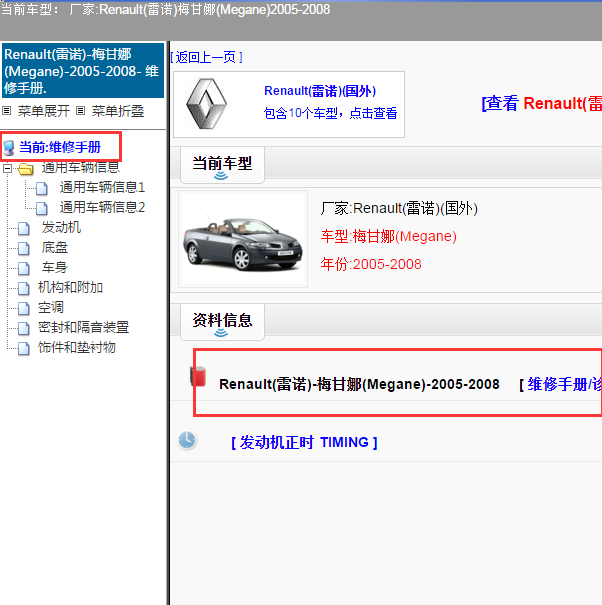The width and height of the screenshot is (602, 605).
Task: Click 包含10个车型，点击查看 link
Action: [330, 113]
